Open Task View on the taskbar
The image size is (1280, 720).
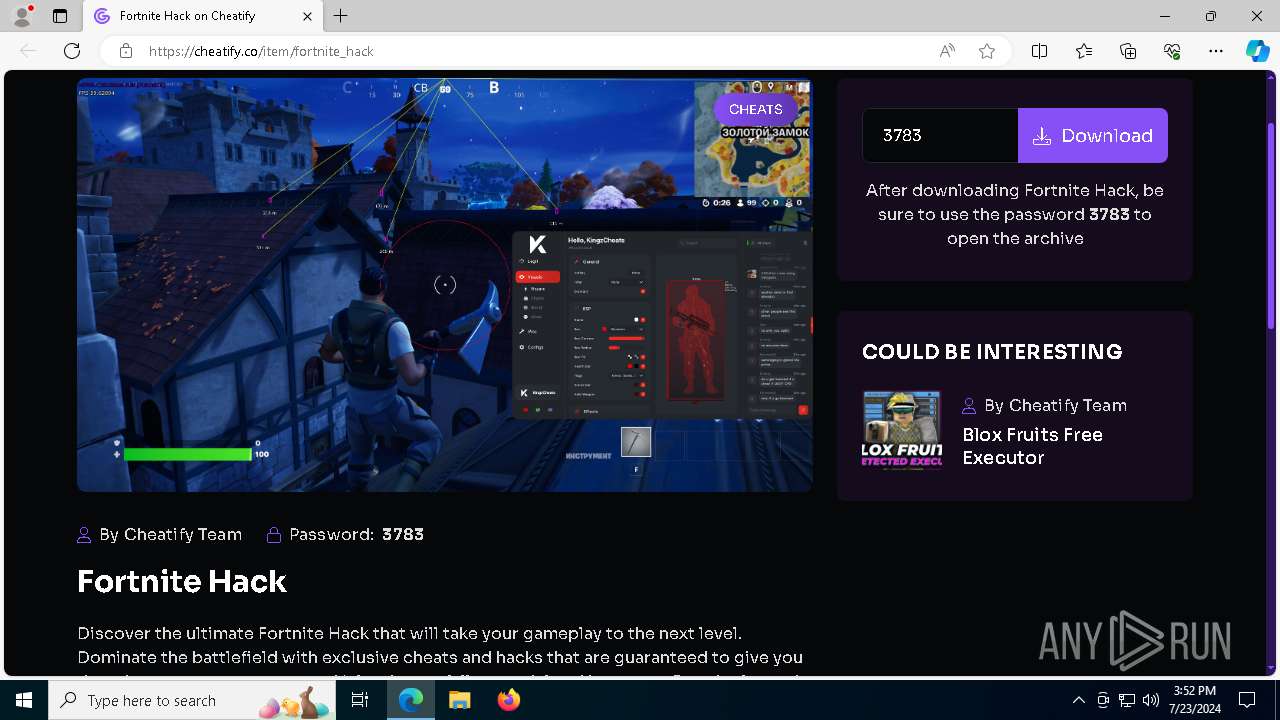click(x=360, y=700)
